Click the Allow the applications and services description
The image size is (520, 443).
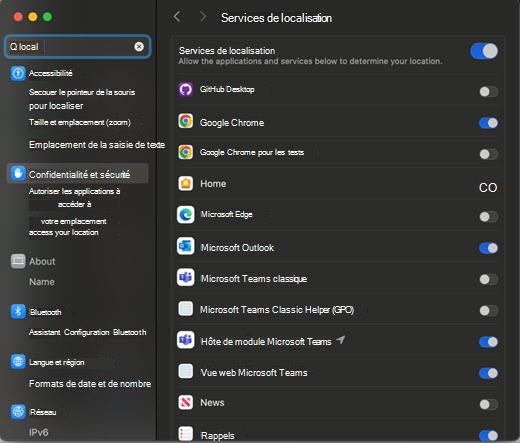click(x=310, y=61)
